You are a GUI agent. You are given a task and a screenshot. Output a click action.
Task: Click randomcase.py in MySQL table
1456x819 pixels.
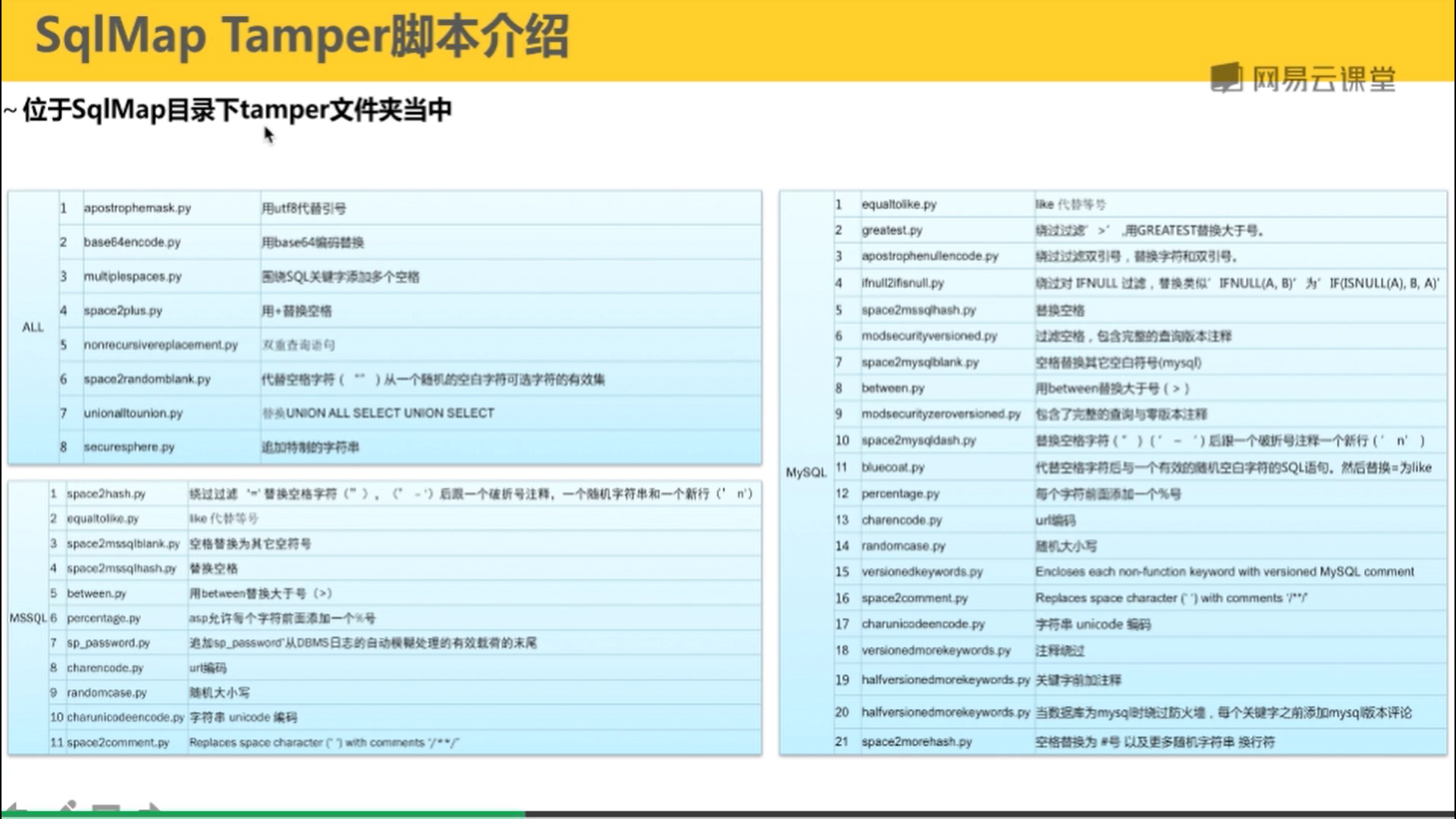coord(904,545)
